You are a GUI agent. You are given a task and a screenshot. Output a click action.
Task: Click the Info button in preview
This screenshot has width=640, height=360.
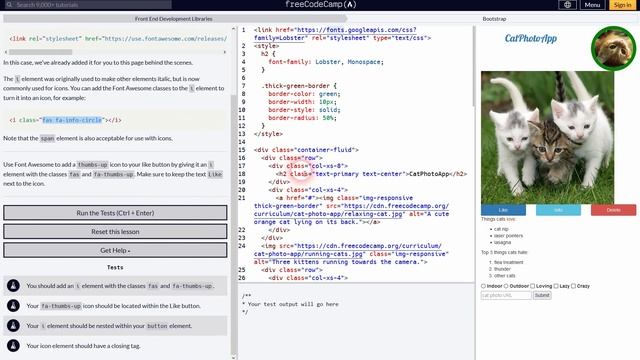pos(558,210)
